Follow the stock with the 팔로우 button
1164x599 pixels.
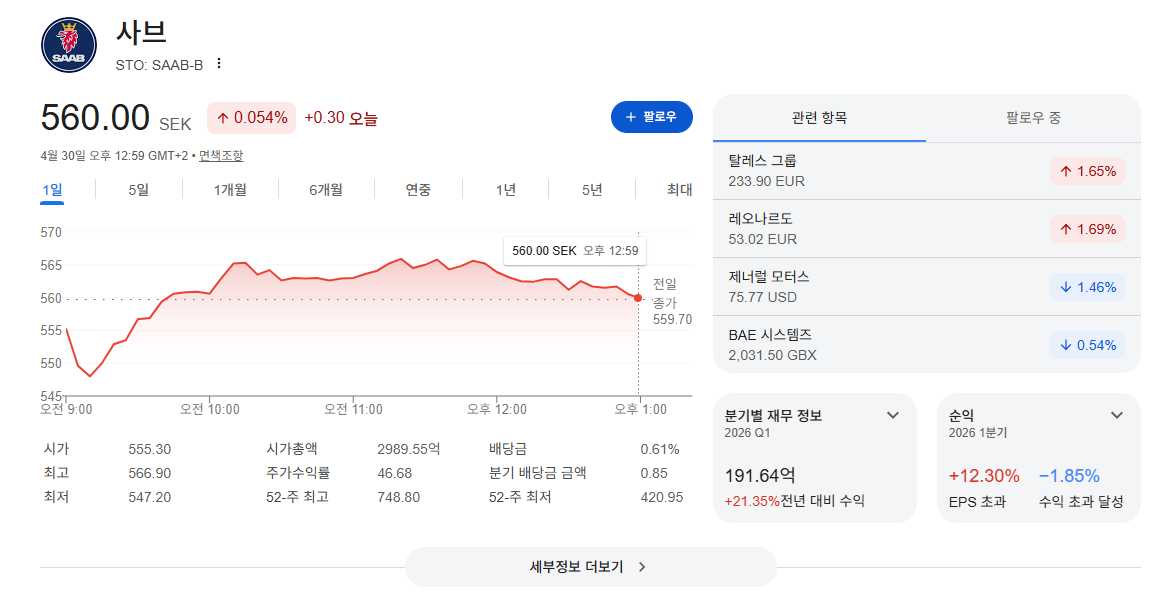(652, 117)
